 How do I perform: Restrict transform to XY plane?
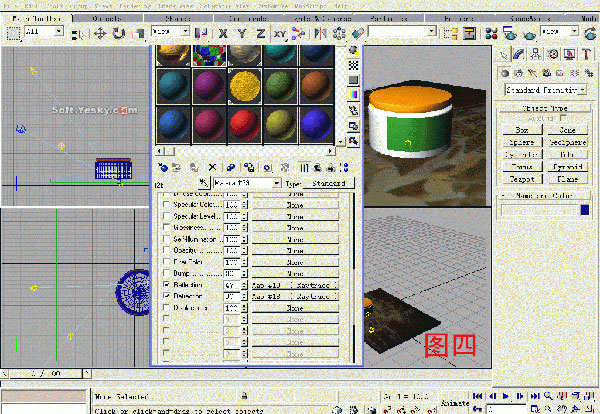tap(280, 34)
